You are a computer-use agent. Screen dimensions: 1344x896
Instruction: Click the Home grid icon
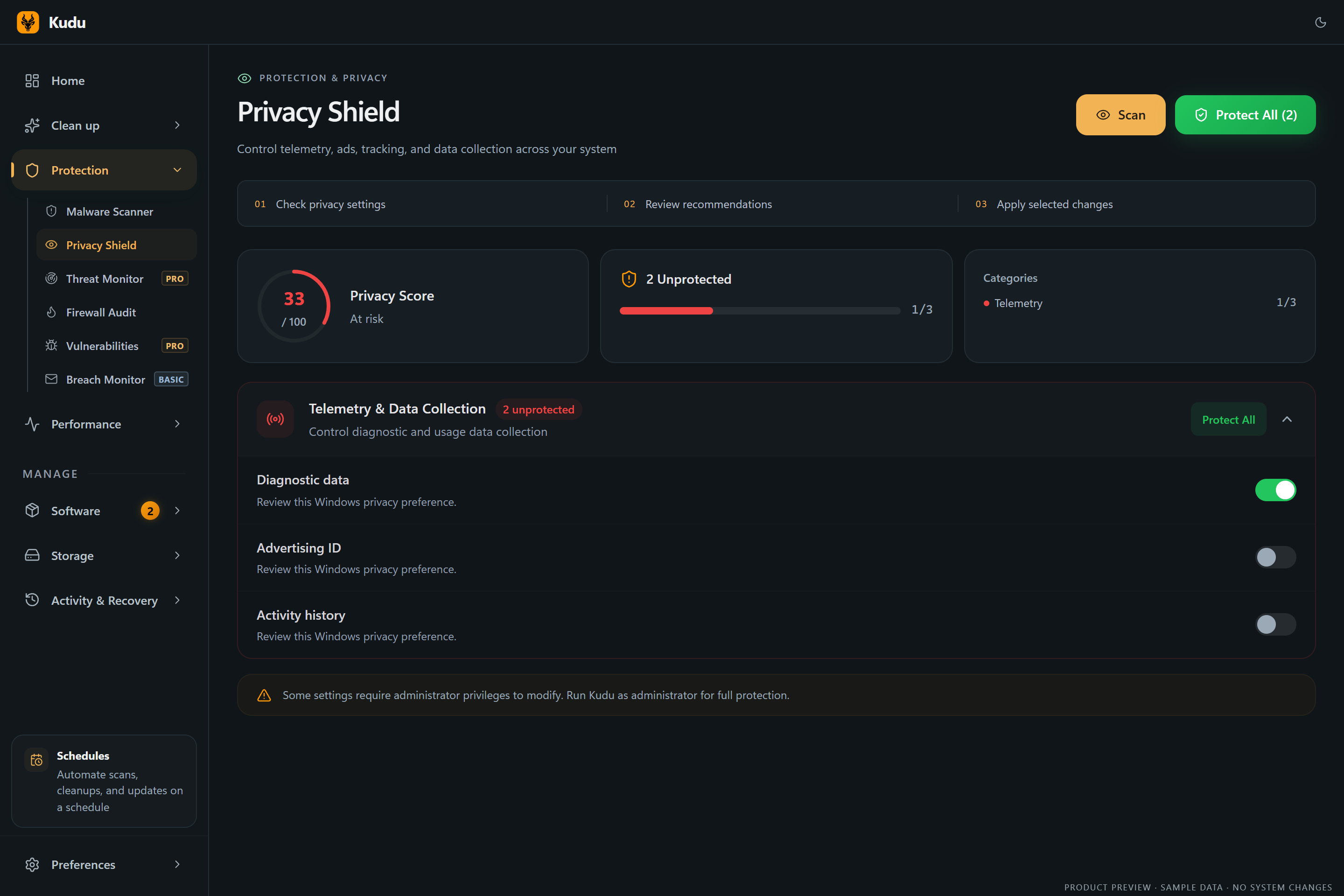click(x=32, y=81)
